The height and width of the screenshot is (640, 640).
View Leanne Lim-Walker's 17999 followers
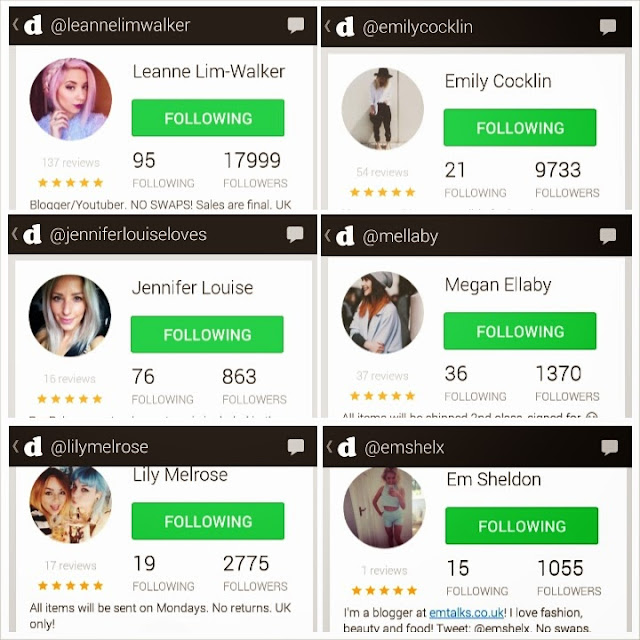coord(255,169)
